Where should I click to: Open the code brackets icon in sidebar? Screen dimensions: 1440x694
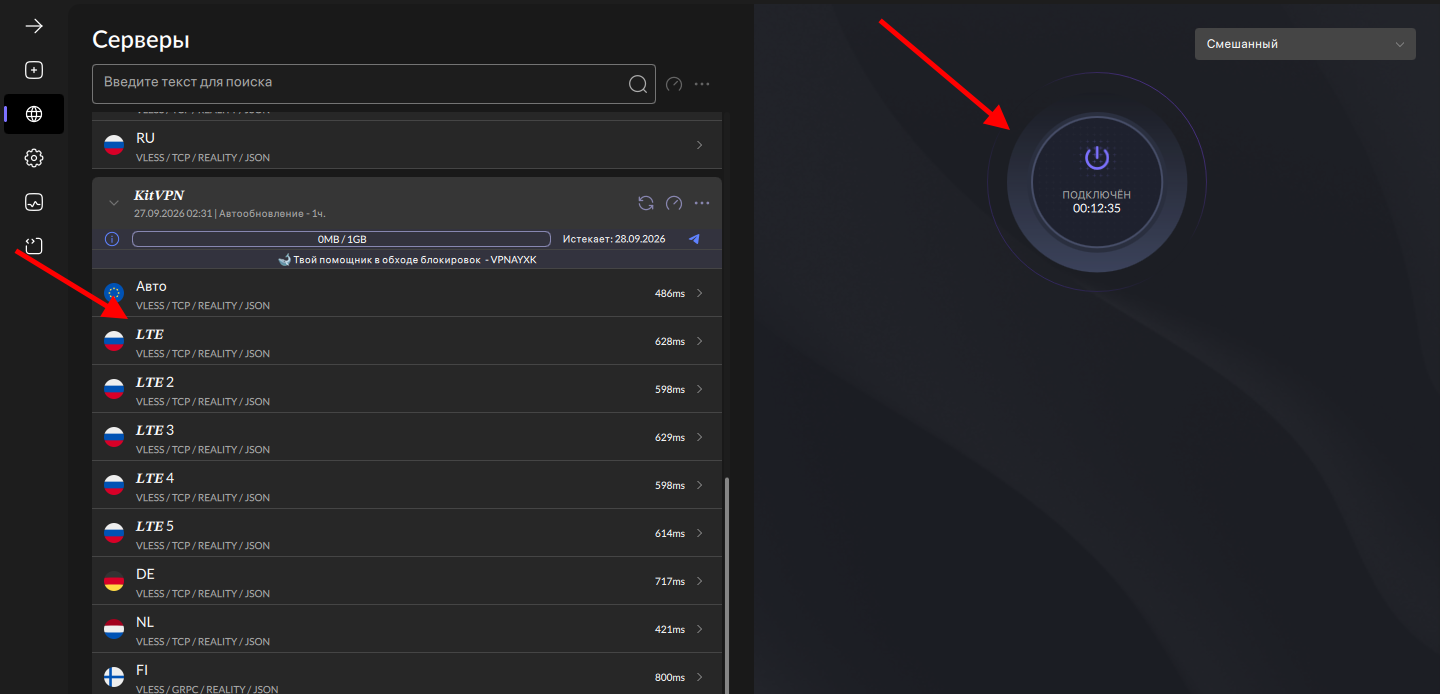(34, 246)
